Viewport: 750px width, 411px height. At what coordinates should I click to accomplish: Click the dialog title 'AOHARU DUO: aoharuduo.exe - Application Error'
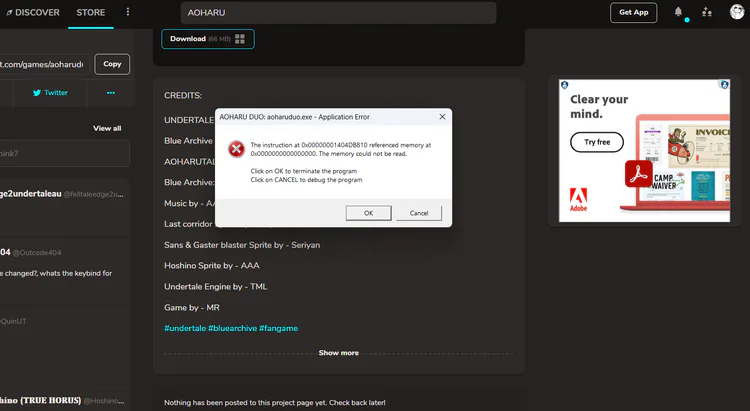click(295, 117)
